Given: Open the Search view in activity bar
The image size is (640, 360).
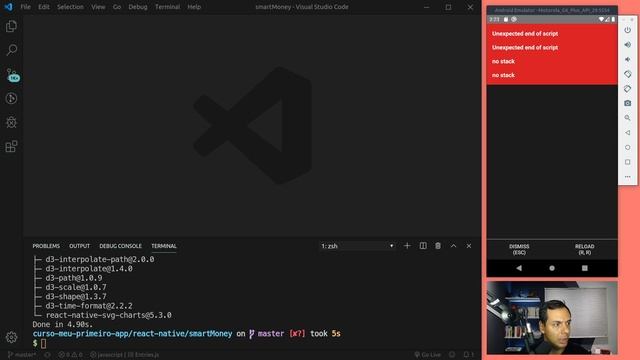Looking at the screenshot, I should point(11,50).
